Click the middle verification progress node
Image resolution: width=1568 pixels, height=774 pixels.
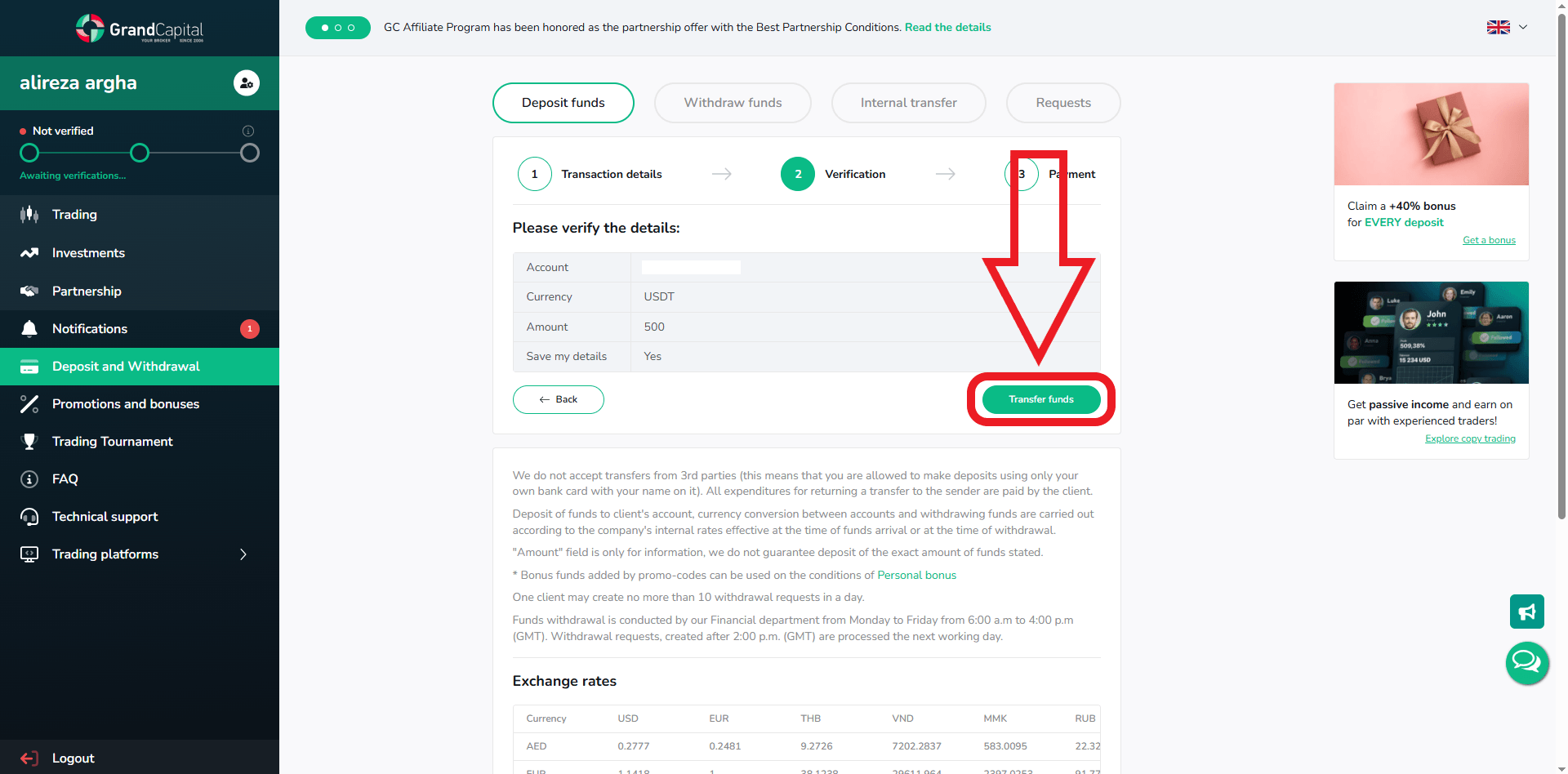click(140, 153)
